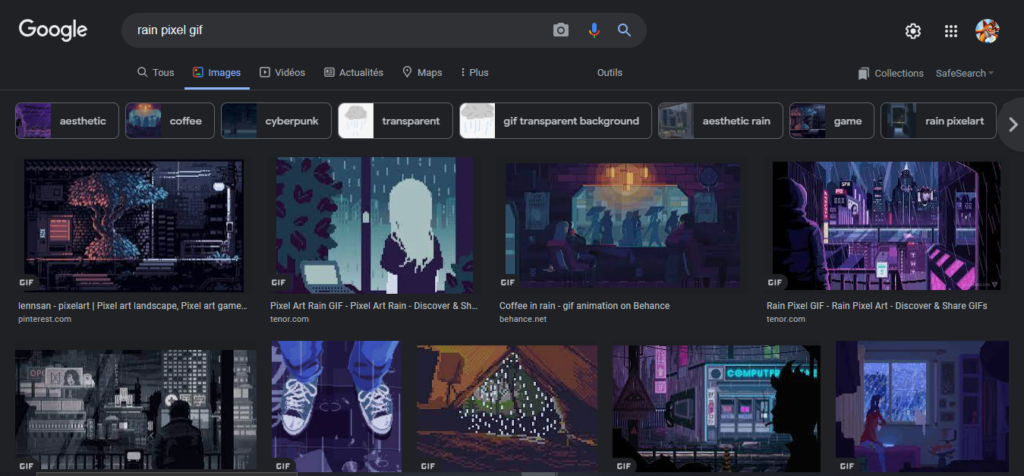Open the lennsan pixelart tree thumbnail
This screenshot has height=476, width=1024.
pyautogui.click(x=133, y=225)
